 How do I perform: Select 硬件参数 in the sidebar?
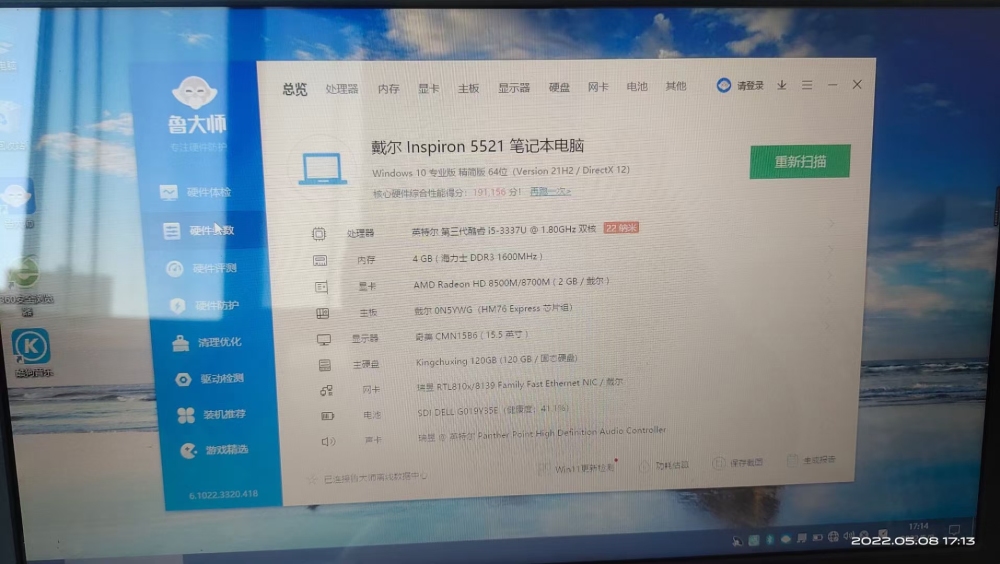198,230
